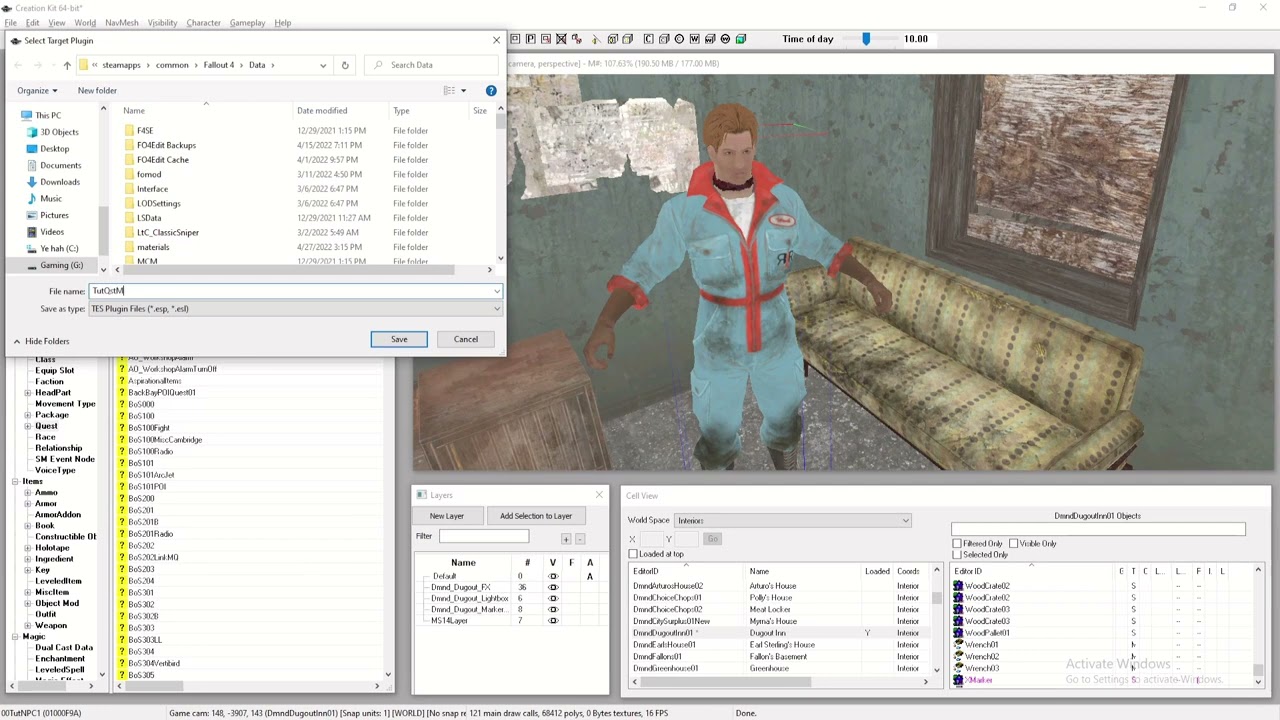Image resolution: width=1280 pixels, height=720 pixels.
Task: Open the Gameplay menu
Action: pyautogui.click(x=247, y=23)
